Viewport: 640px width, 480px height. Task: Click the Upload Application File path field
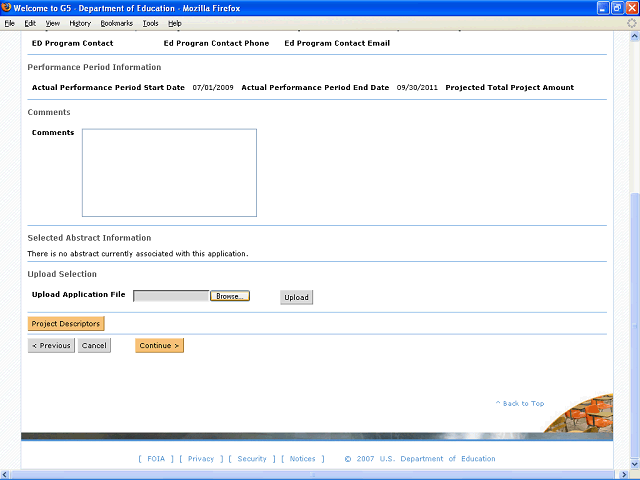tap(171, 296)
